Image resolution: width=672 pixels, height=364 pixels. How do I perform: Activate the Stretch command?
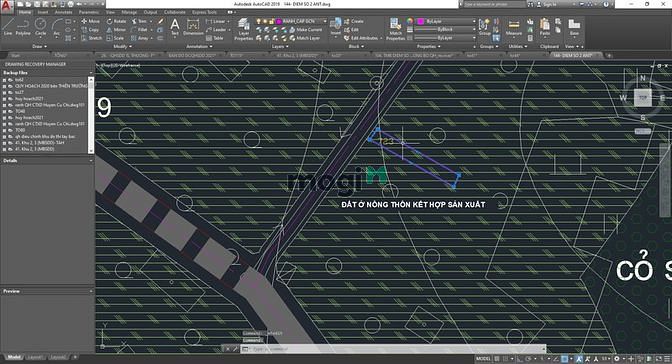91,38
